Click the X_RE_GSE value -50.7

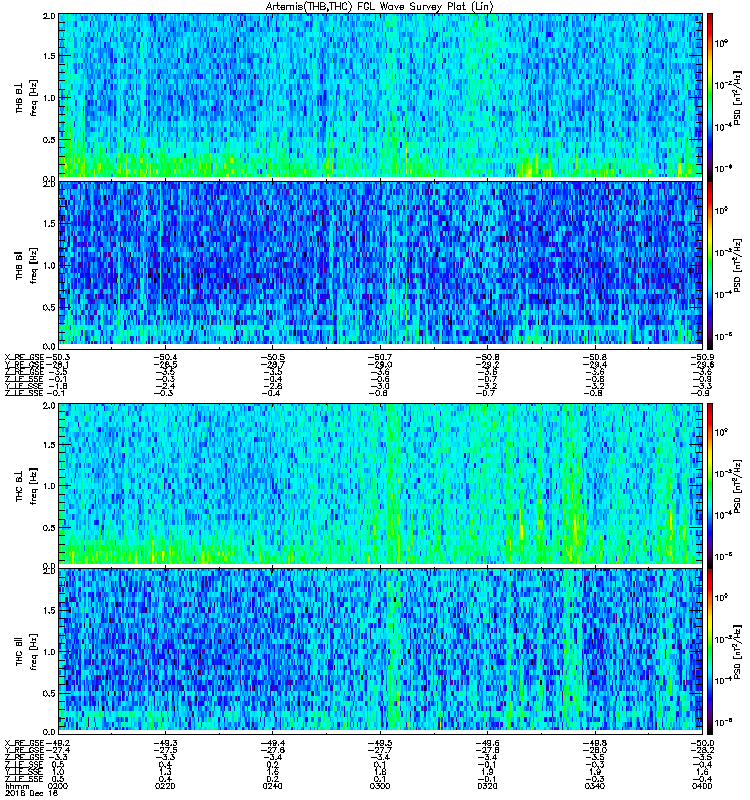click(380, 357)
